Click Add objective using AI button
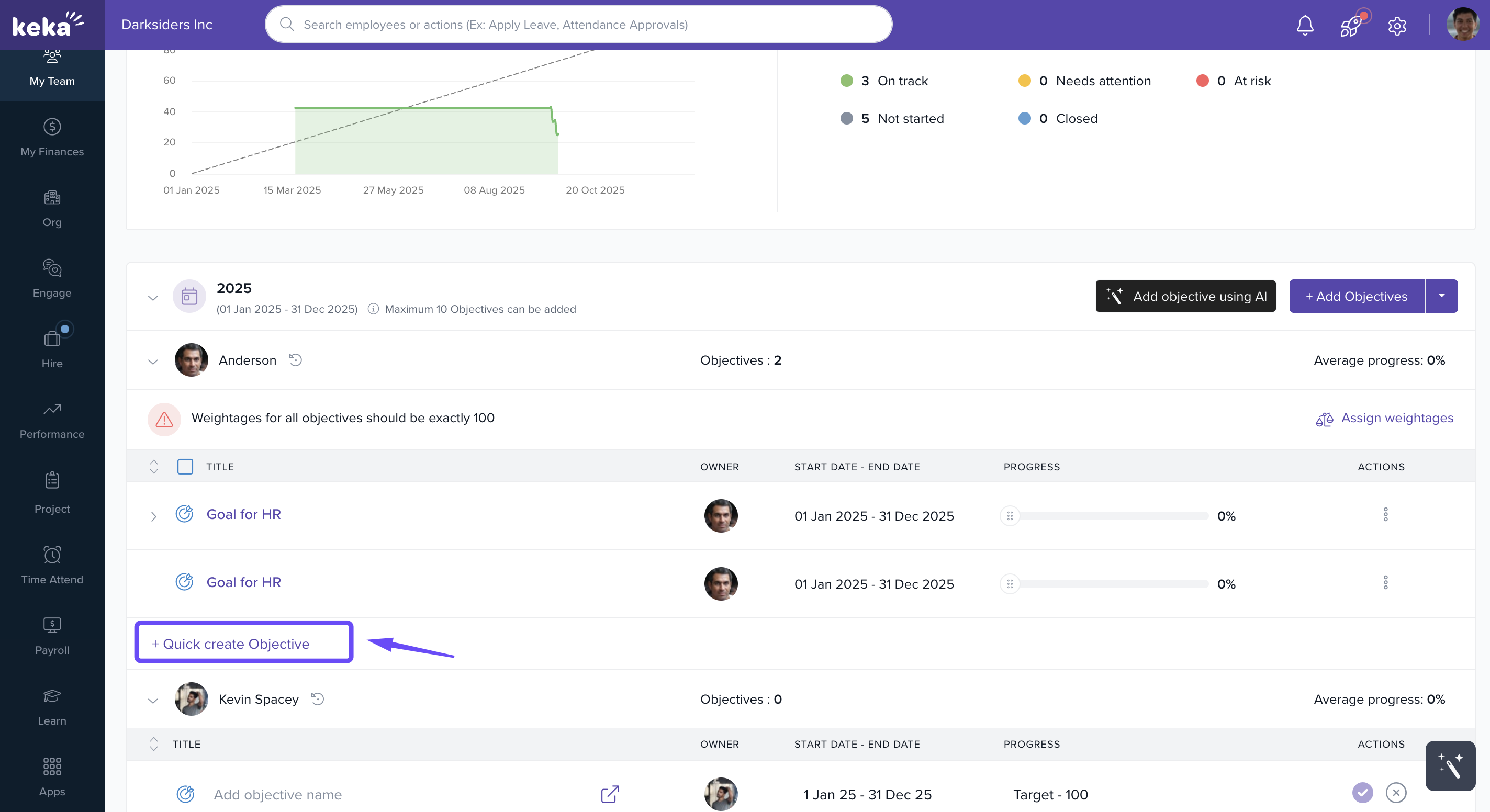1490x812 pixels. (x=1185, y=296)
